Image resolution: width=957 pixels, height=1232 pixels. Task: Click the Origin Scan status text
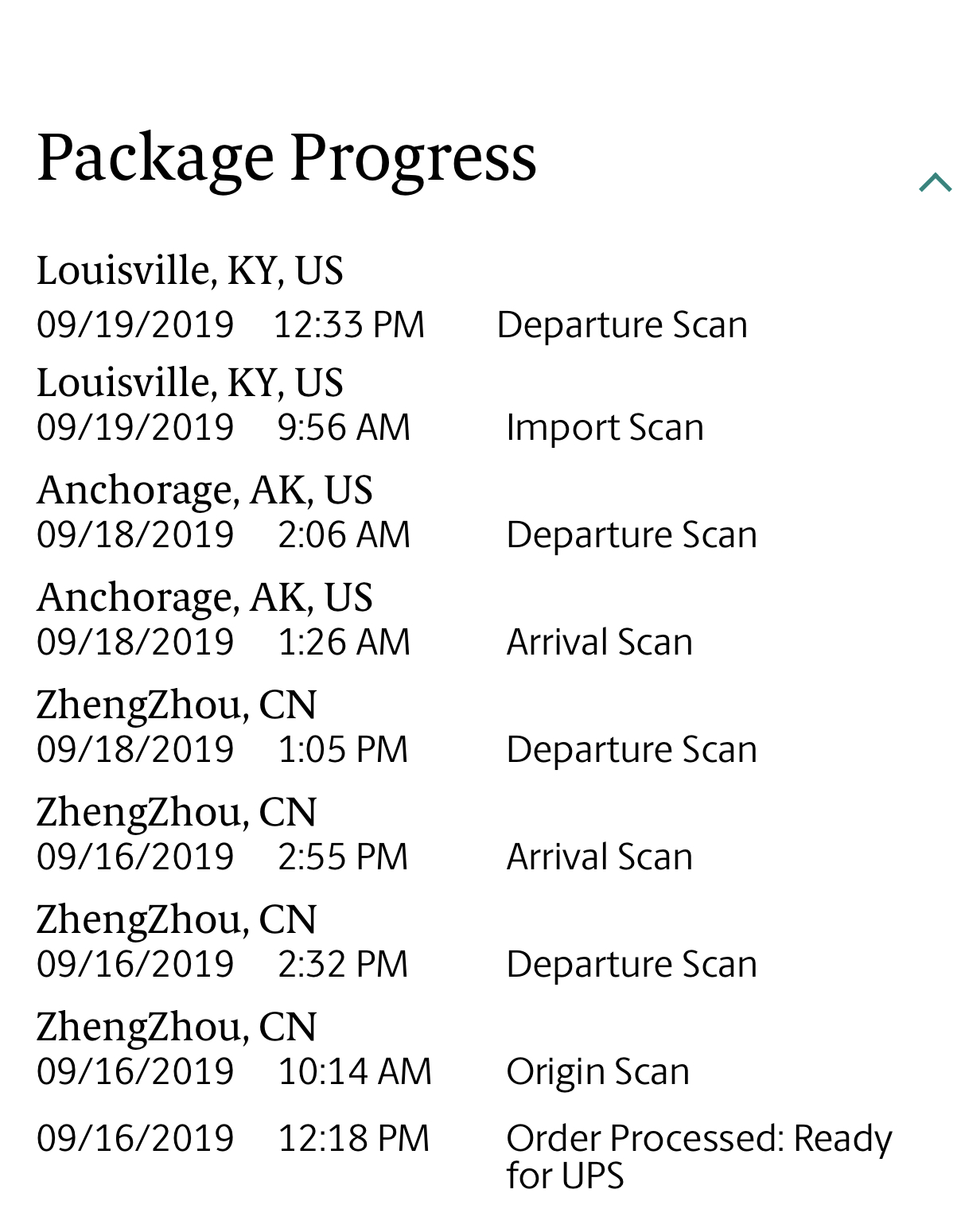tap(597, 1072)
